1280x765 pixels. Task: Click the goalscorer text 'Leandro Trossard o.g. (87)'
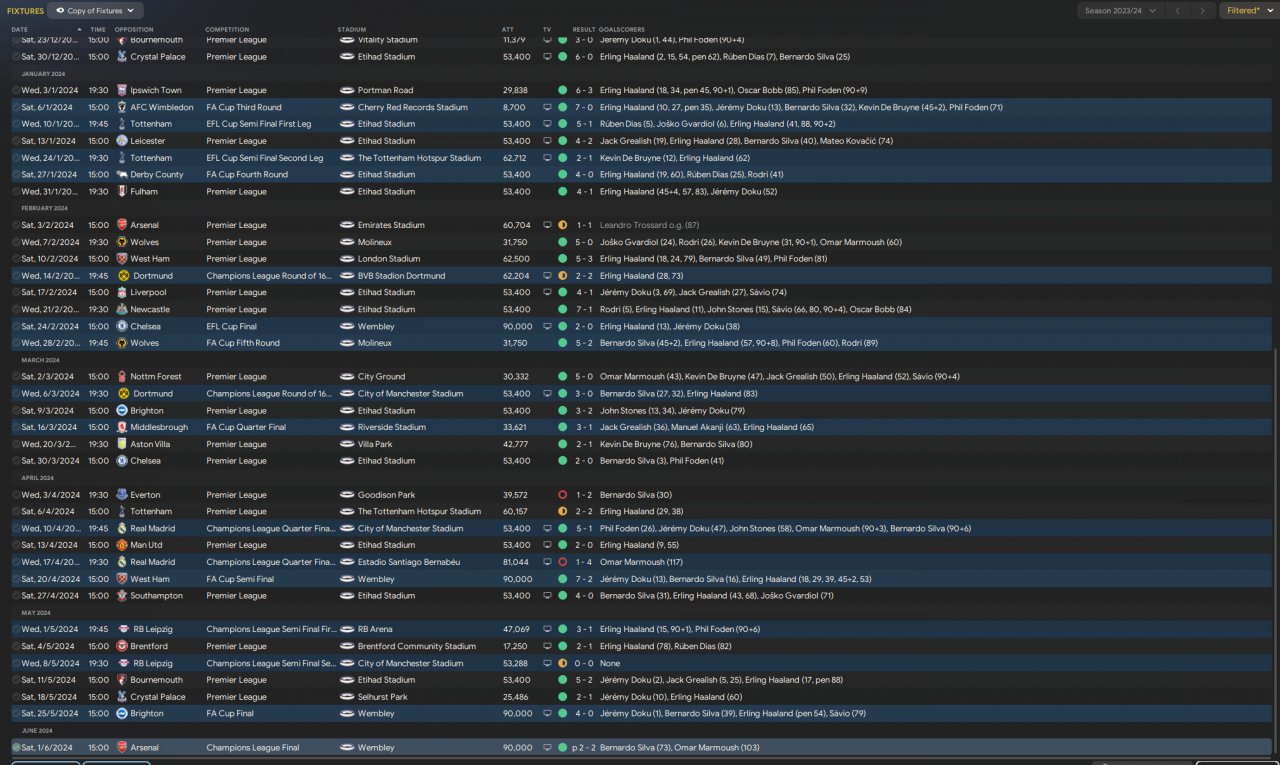point(650,225)
